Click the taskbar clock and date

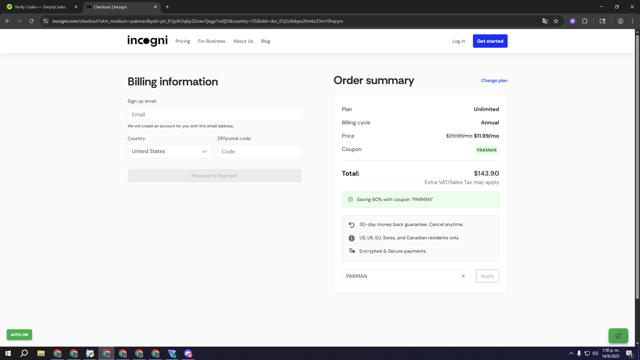pyautogui.click(x=611, y=353)
